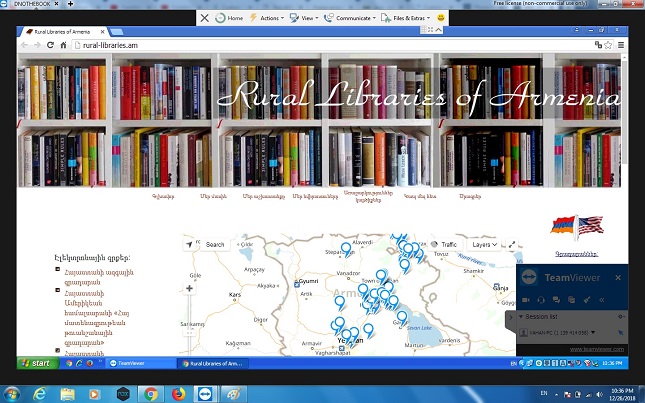645x403 pixels.
Task: Click the TeamViewer button in remote taskbar
Action: click(x=141, y=363)
